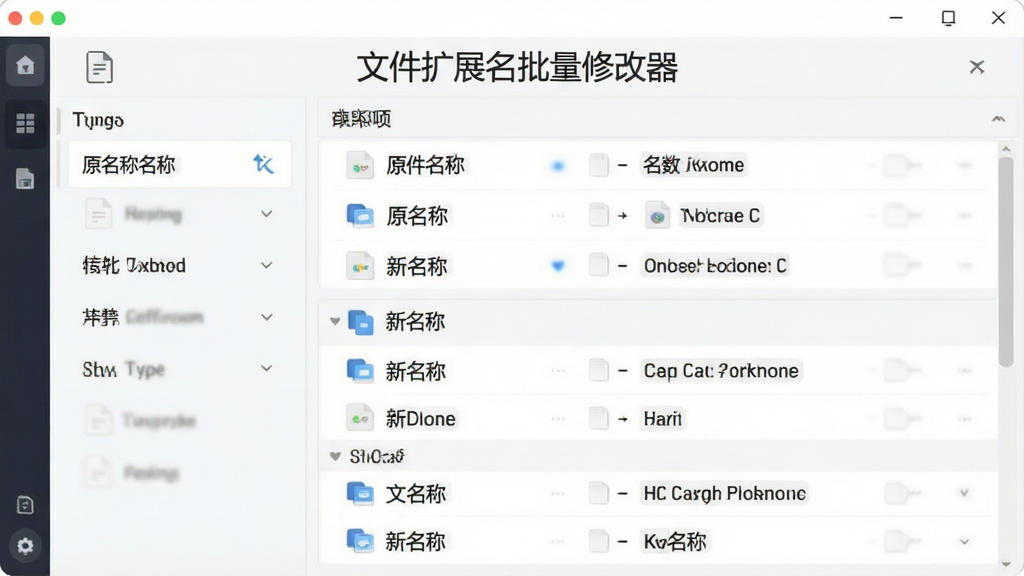Tick checkbox before HC Cargh Ploknone
The height and width of the screenshot is (576, 1024).
coord(598,493)
